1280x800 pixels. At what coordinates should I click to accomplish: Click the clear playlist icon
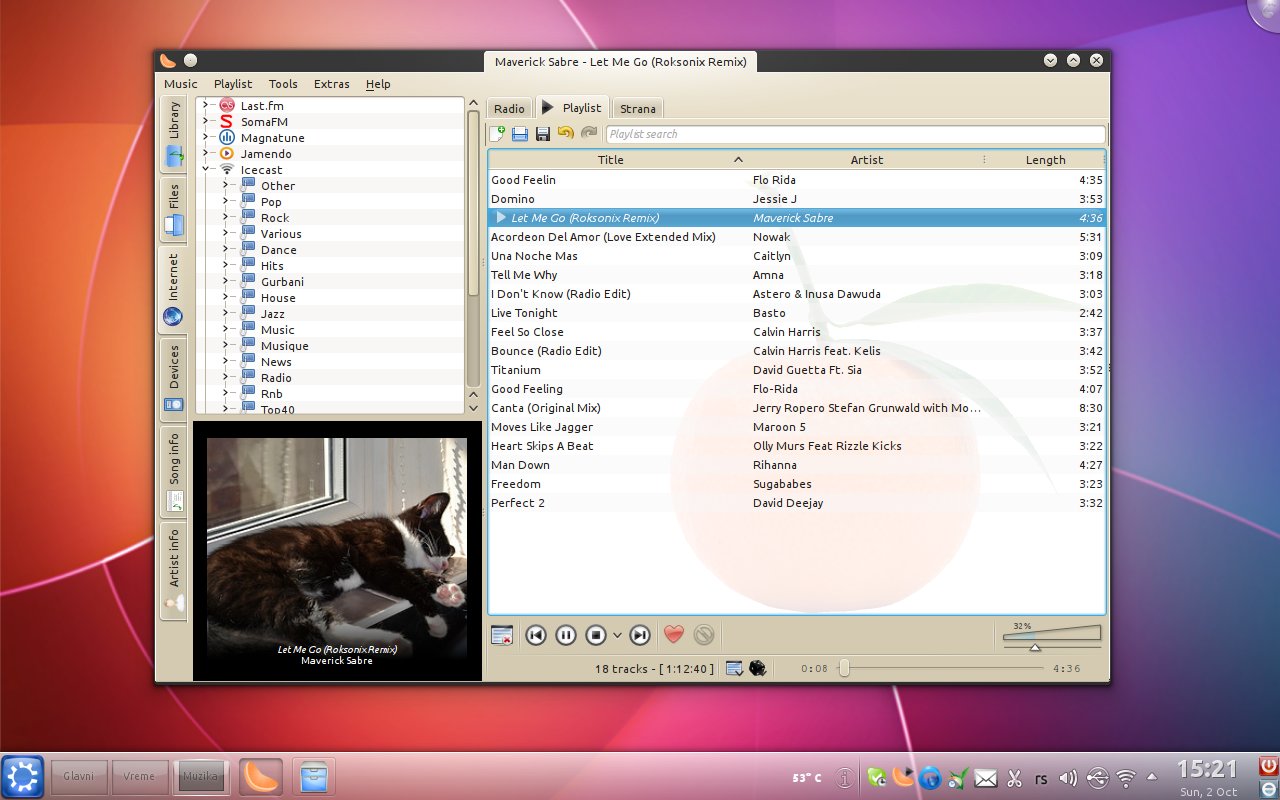click(502, 635)
